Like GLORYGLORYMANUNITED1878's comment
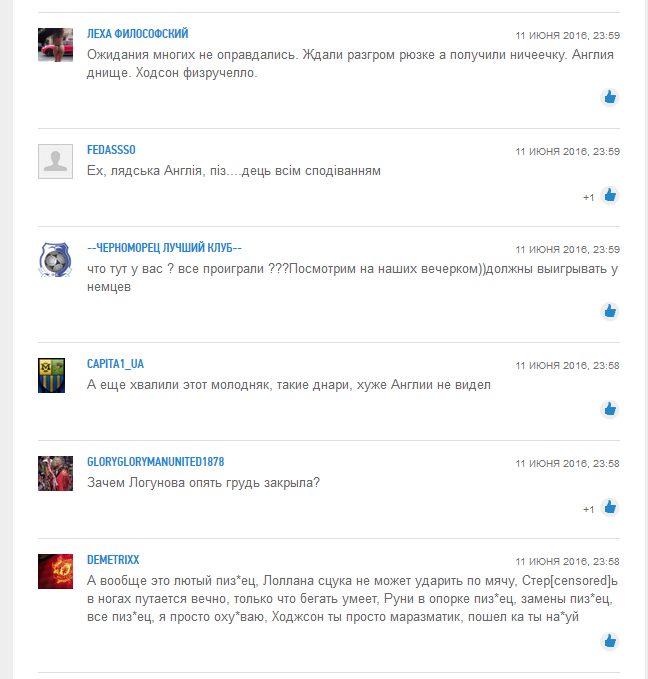Viewport: 648px width, 679px height. coord(609,508)
